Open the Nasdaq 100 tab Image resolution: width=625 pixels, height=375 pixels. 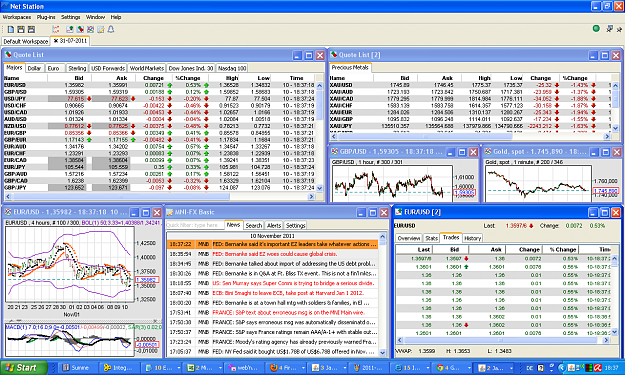click(232, 68)
